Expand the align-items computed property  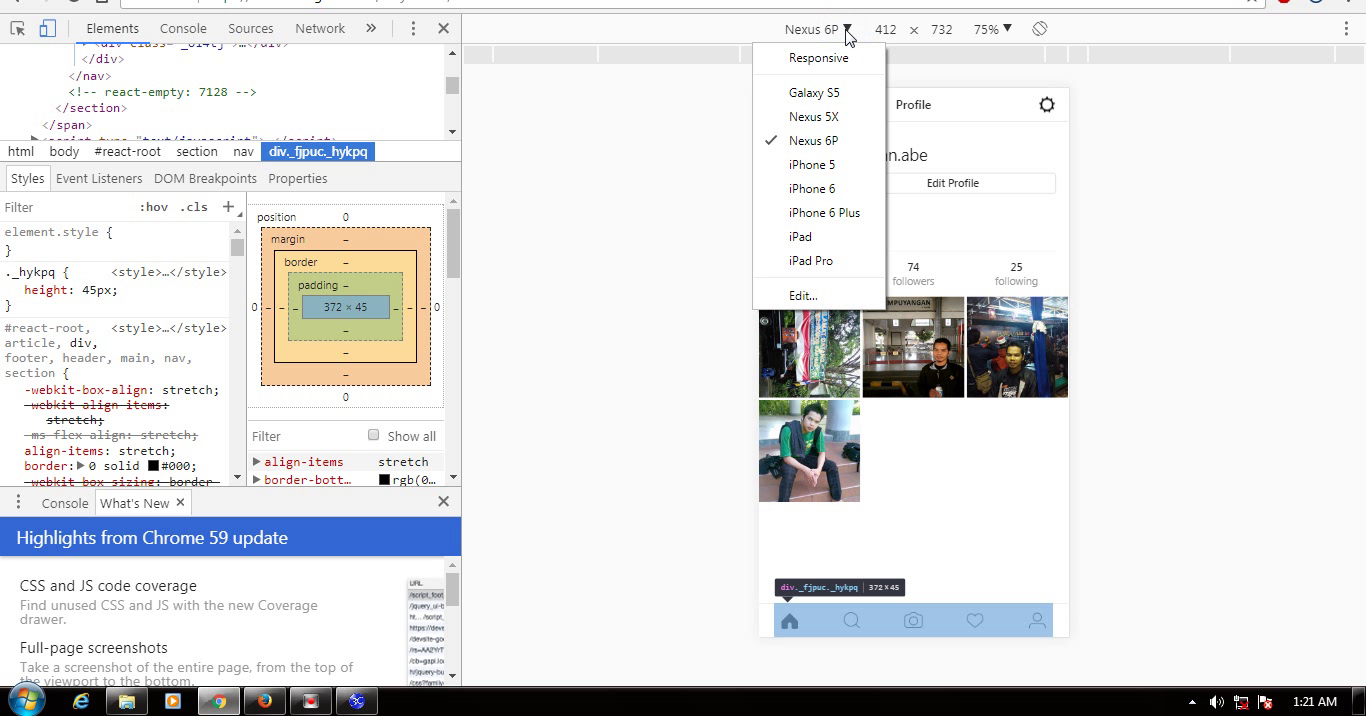coord(257,462)
